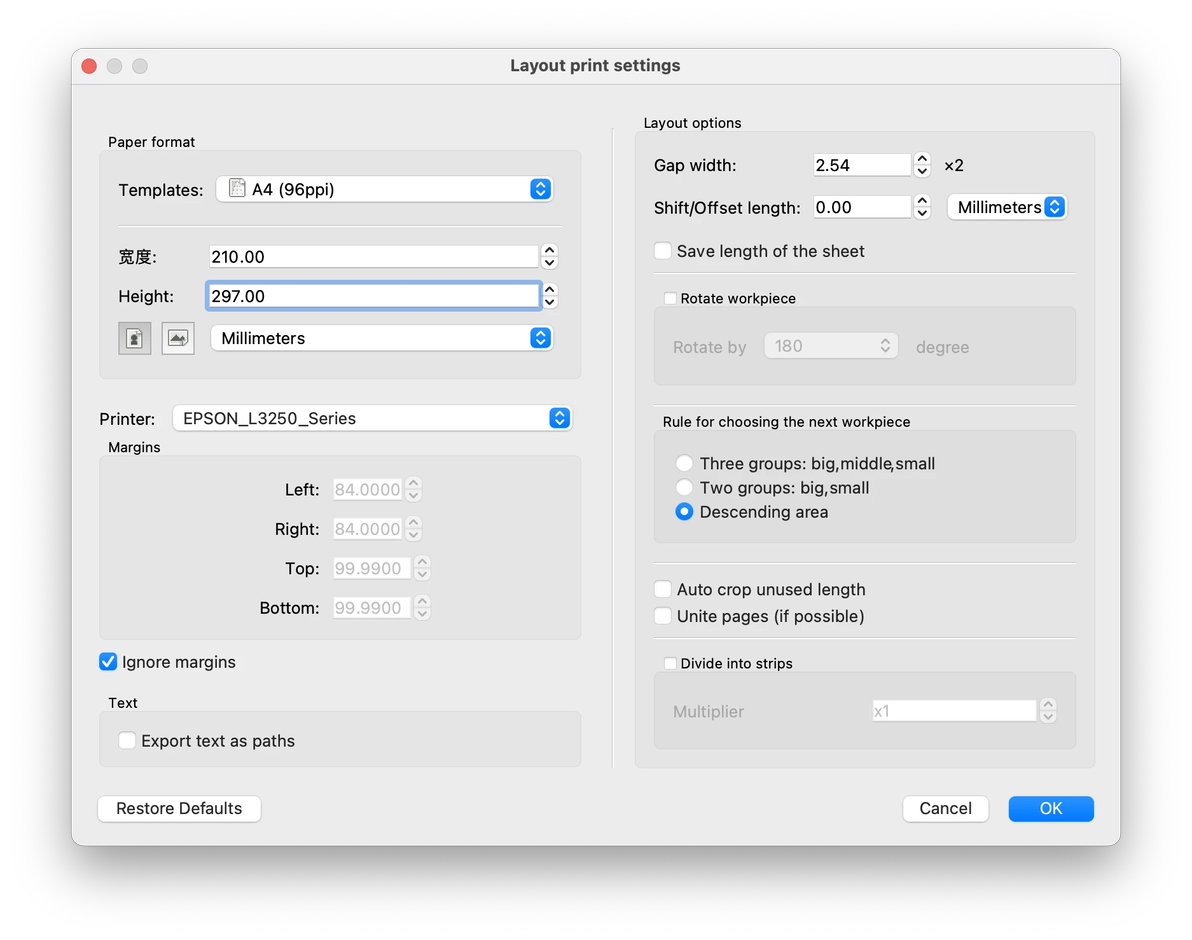Choose Two groups: big,small option
Viewport: 1192px width, 940px height.
pos(684,488)
